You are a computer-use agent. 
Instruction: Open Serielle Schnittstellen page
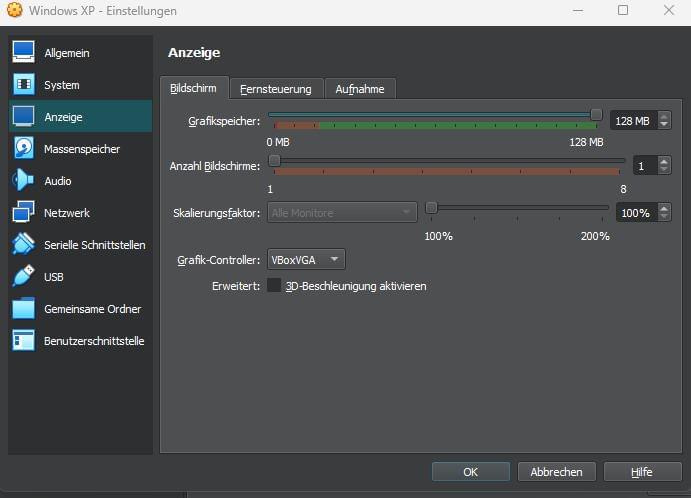80,245
